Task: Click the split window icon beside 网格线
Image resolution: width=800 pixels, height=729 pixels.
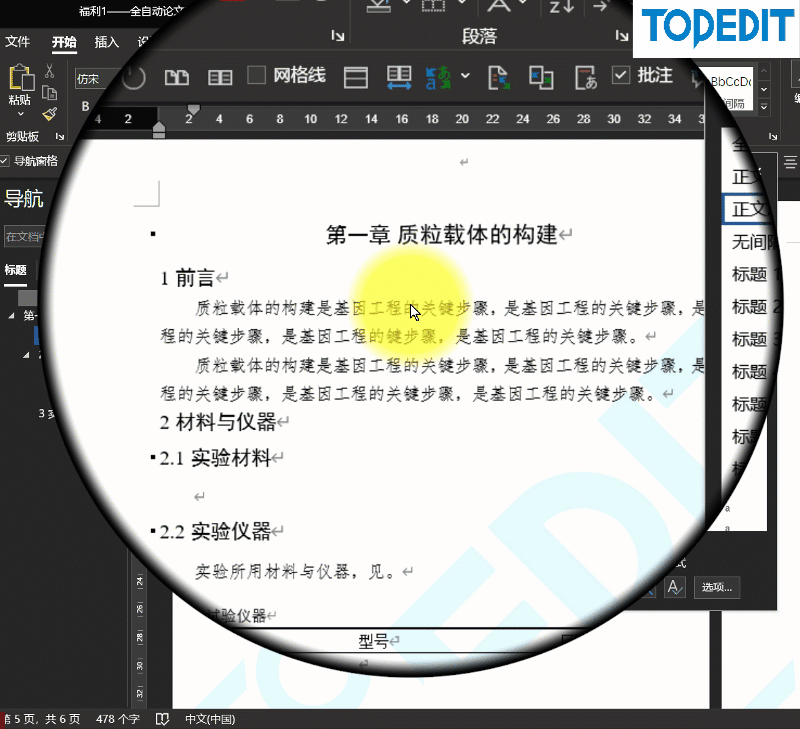Action: pyautogui.click(x=356, y=78)
